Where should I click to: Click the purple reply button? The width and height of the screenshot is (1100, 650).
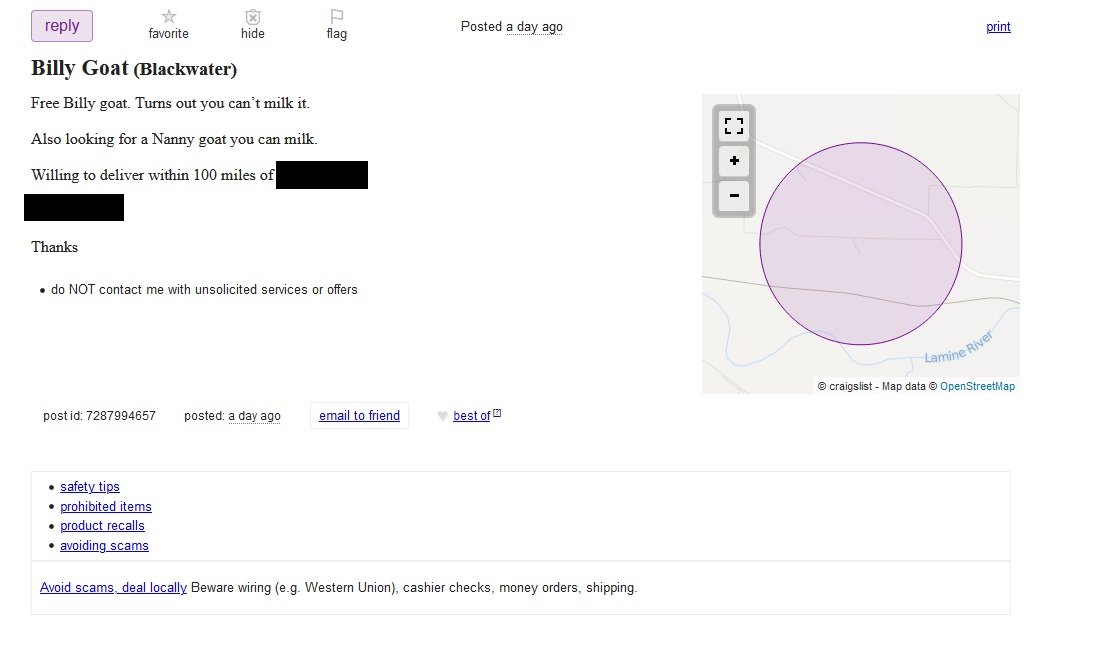coord(62,26)
